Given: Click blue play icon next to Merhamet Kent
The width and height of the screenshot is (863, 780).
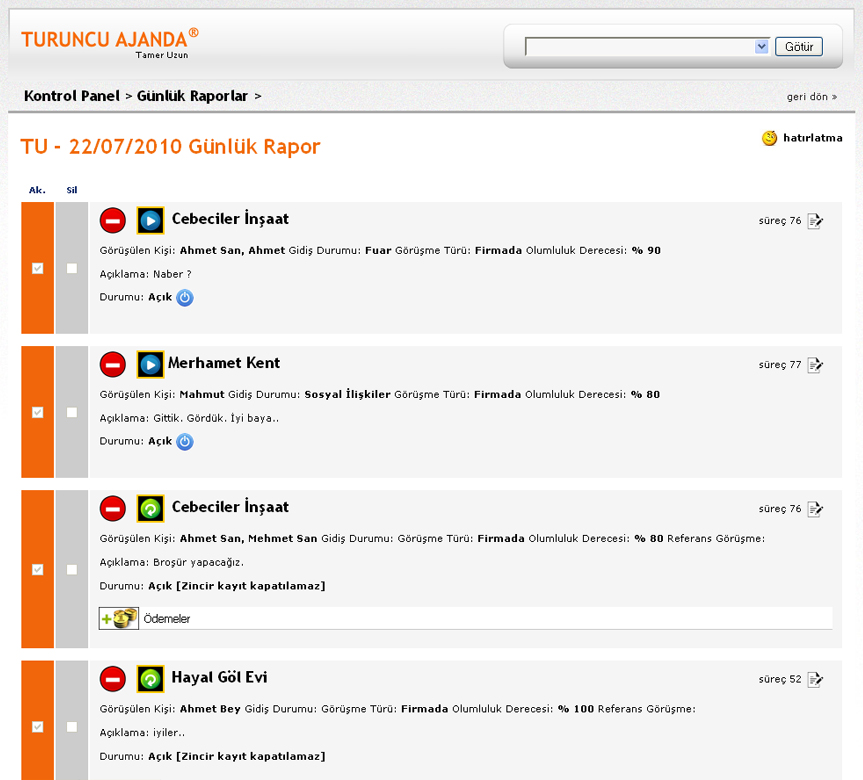Looking at the screenshot, I should click(x=150, y=364).
